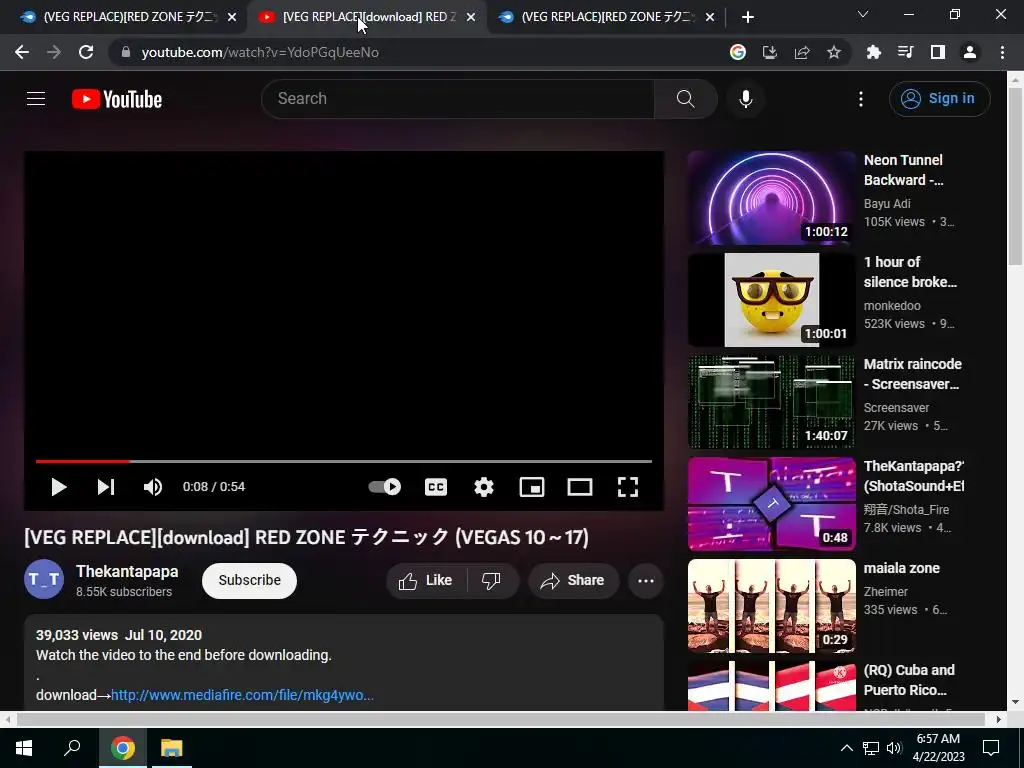Open YouTube settings three-dot menu

[x=861, y=99]
